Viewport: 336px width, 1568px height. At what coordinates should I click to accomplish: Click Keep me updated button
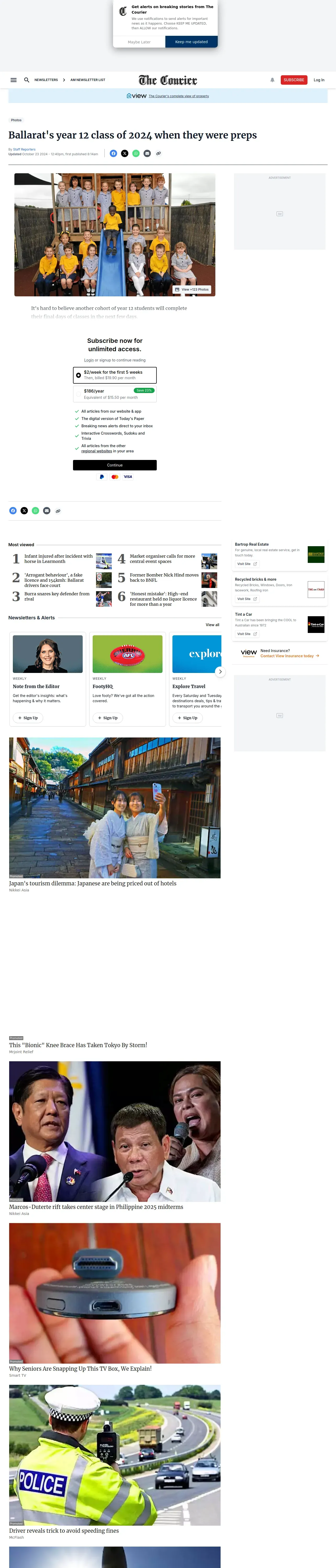[192, 42]
